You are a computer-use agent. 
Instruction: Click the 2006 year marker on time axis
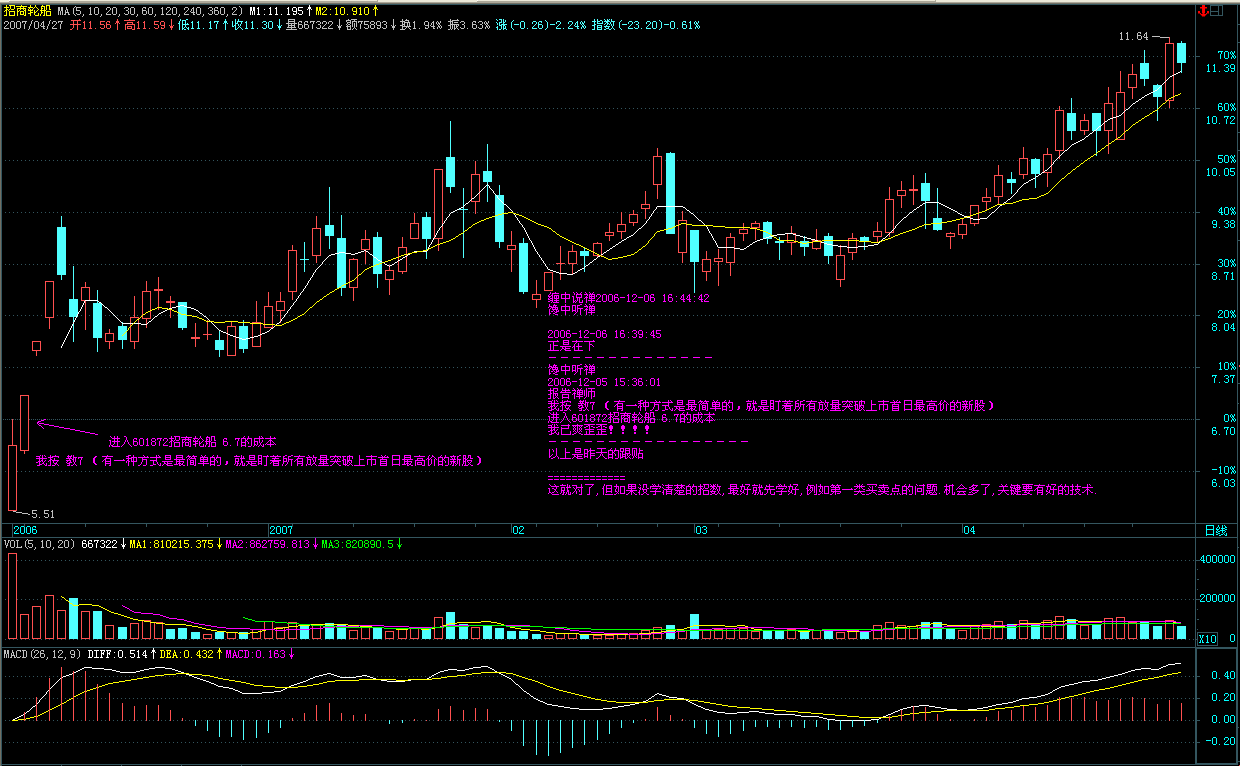pyautogui.click(x=25, y=530)
